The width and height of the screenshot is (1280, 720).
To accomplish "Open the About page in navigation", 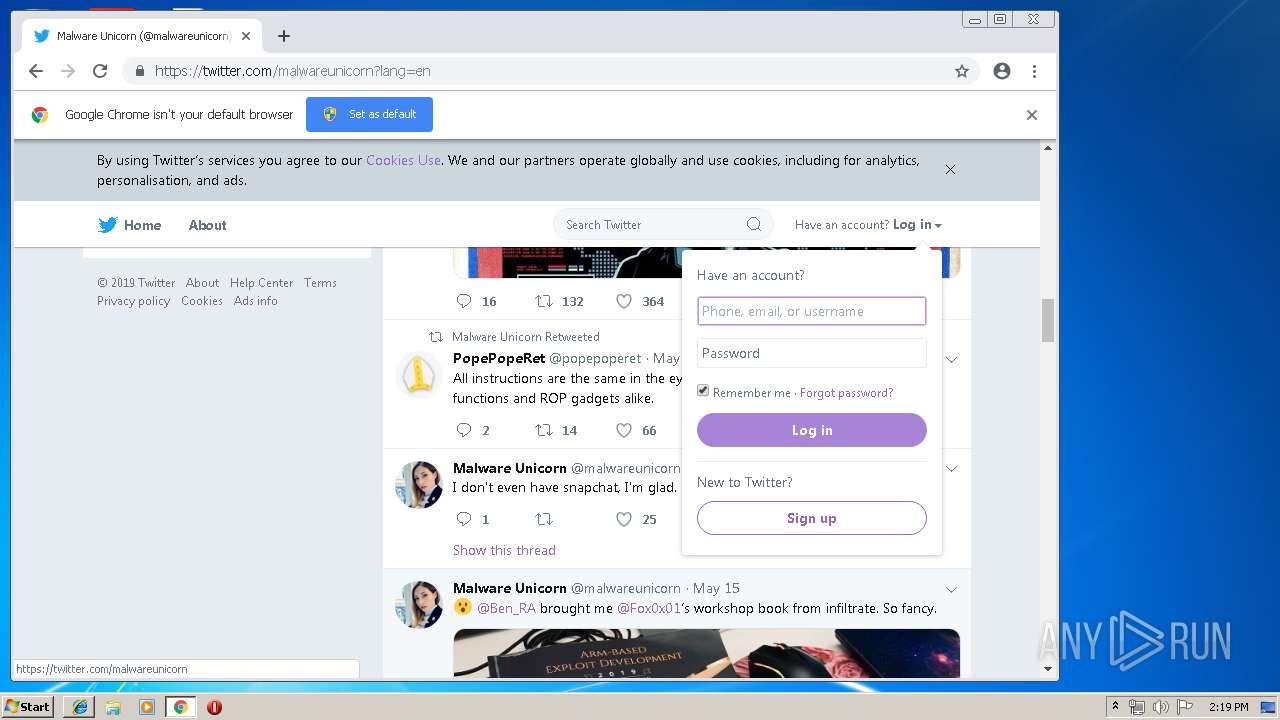I will click(207, 225).
